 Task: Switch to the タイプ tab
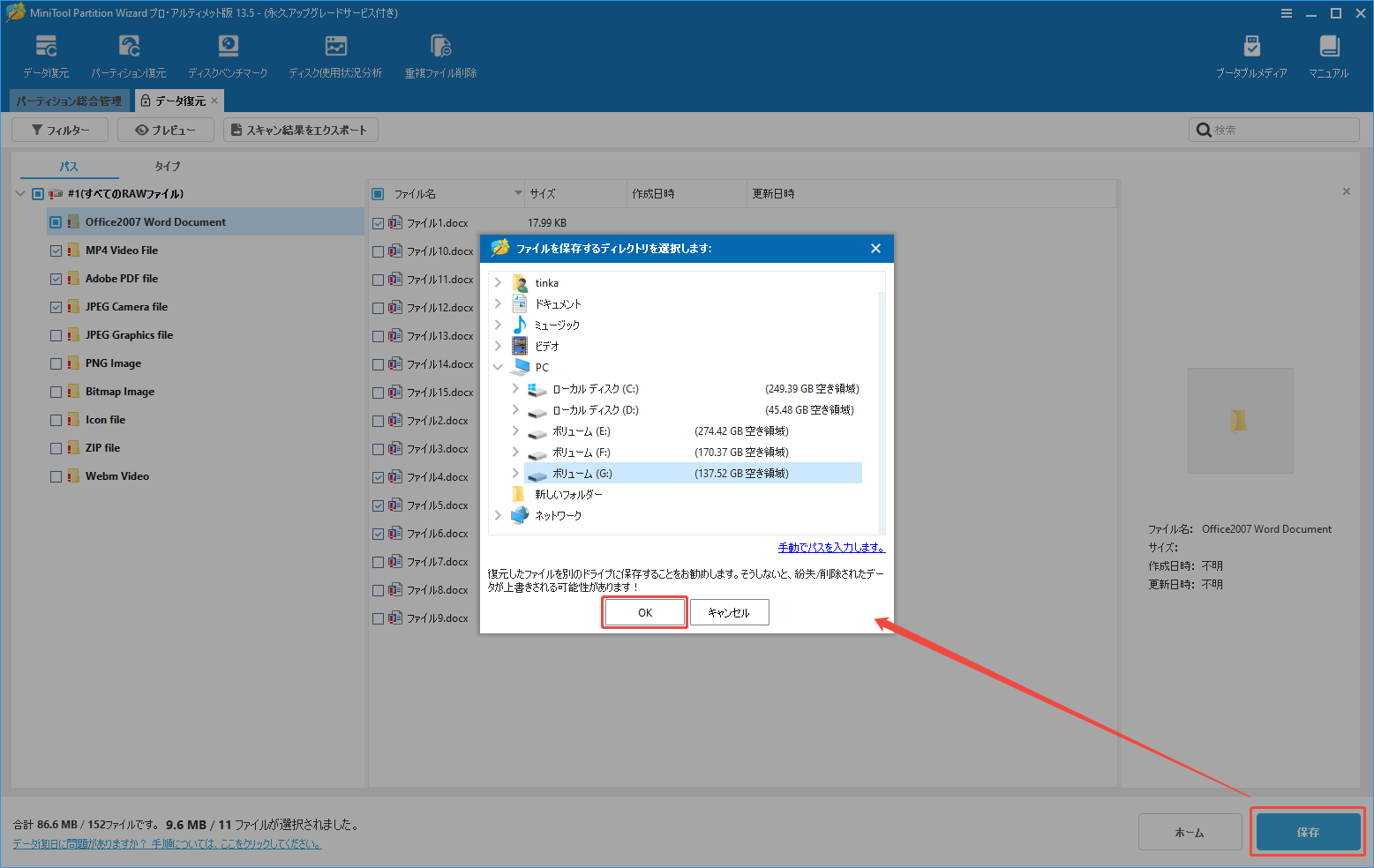(x=167, y=166)
